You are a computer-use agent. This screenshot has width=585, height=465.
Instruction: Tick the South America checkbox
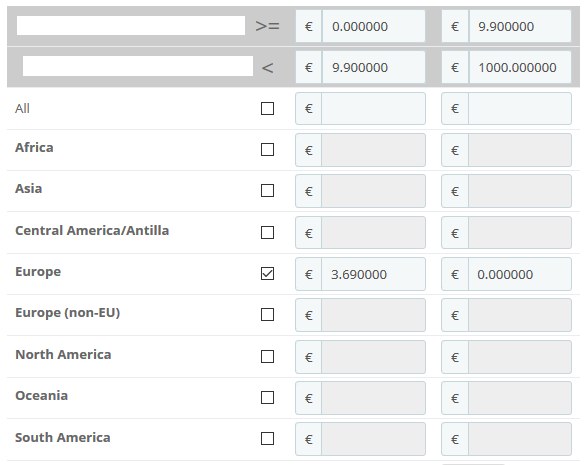[x=267, y=439]
